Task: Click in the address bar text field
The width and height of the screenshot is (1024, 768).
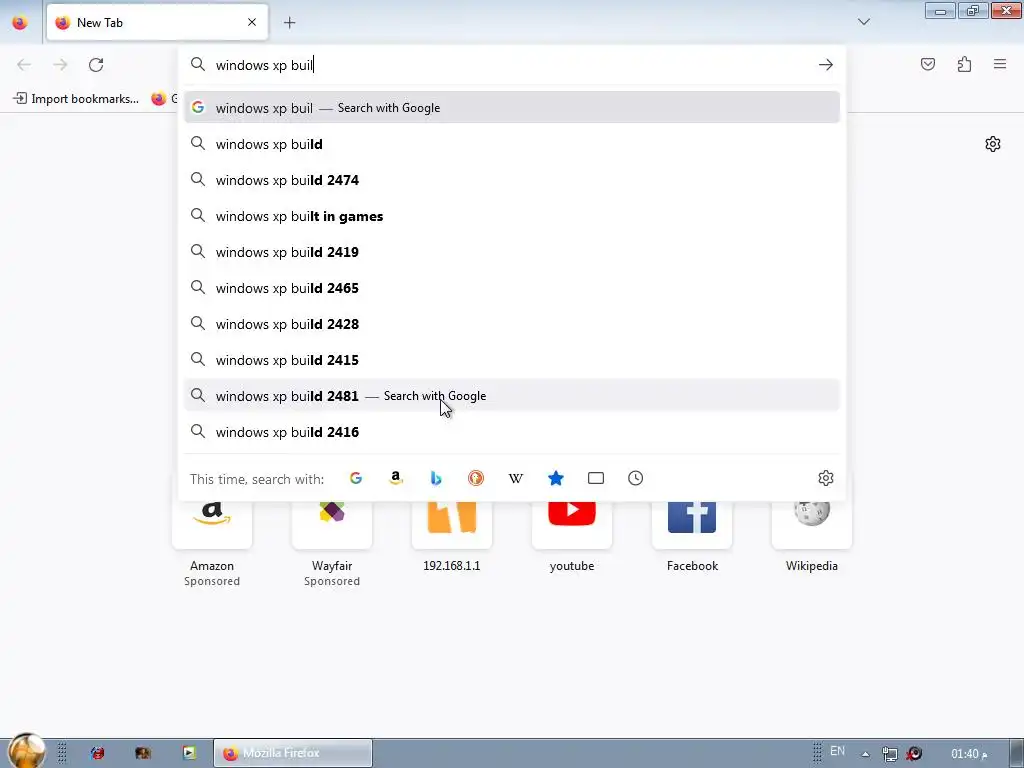Action: click(x=513, y=65)
